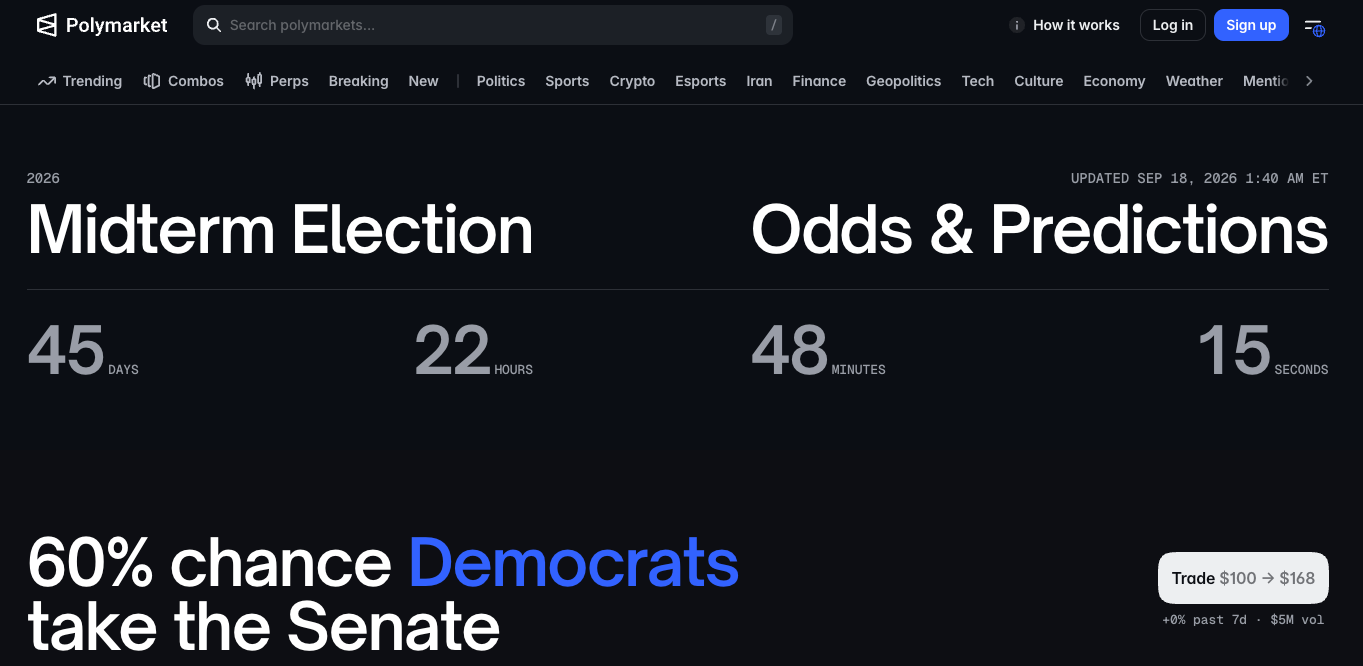Focus the Search polymarkets input field

(x=493, y=25)
